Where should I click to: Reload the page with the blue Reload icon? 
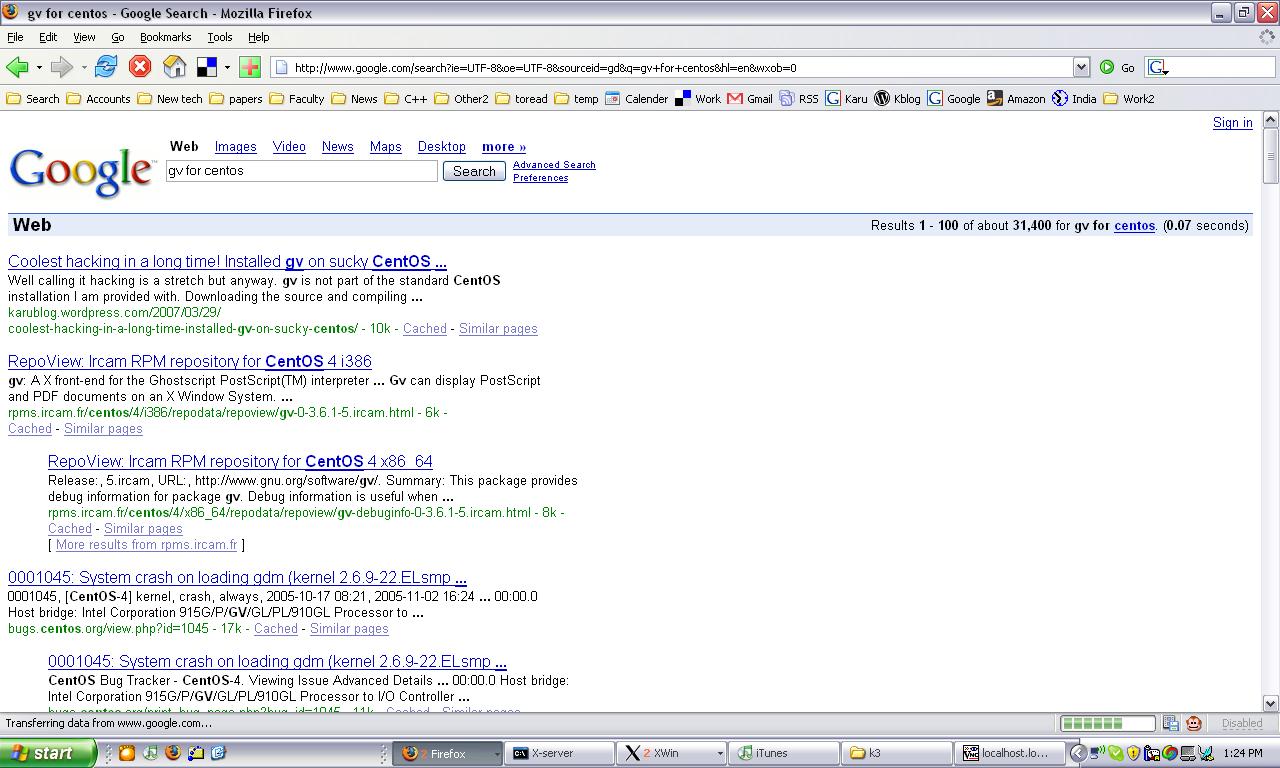point(106,67)
